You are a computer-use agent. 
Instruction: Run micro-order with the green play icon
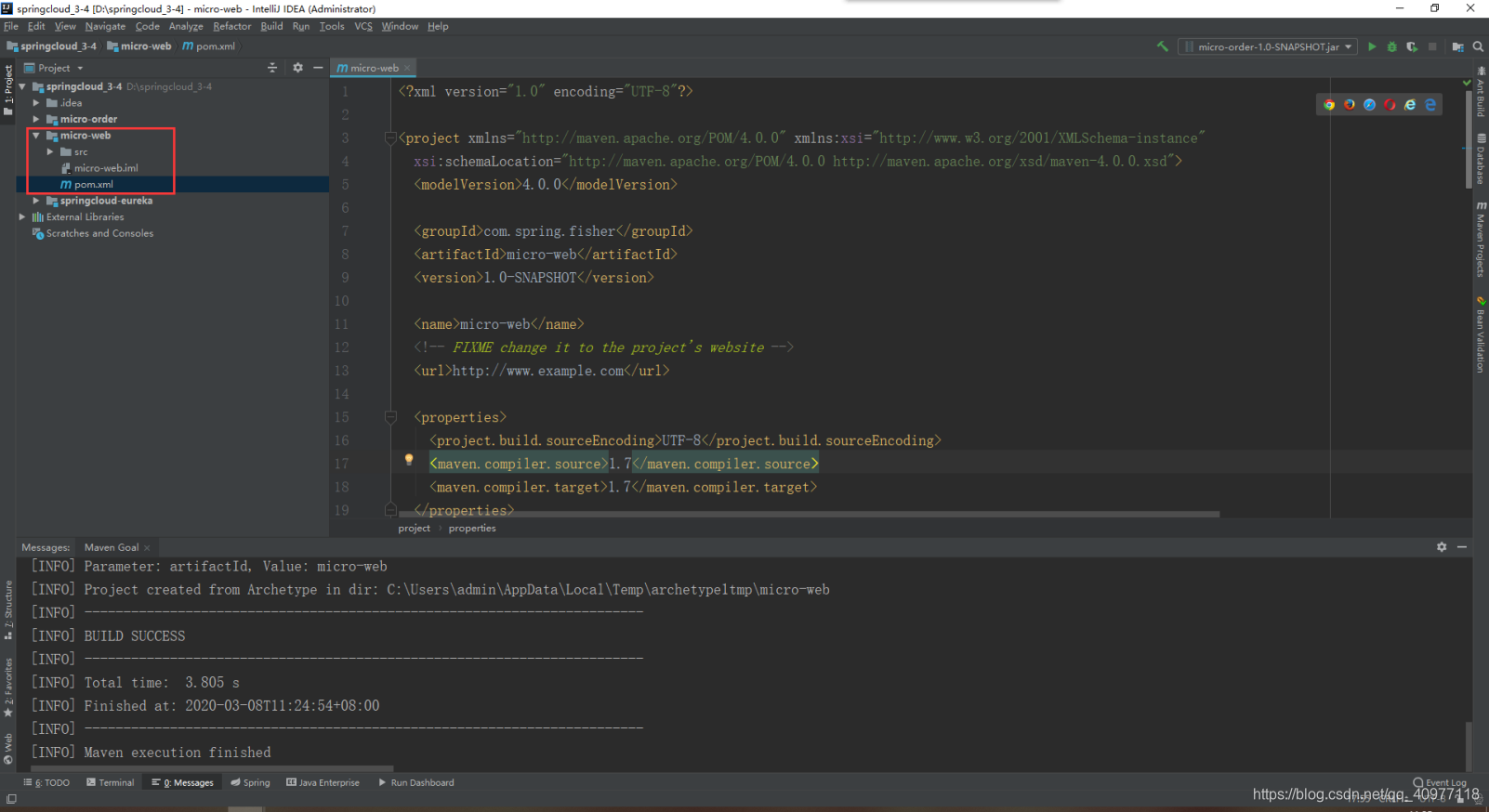(x=1372, y=46)
